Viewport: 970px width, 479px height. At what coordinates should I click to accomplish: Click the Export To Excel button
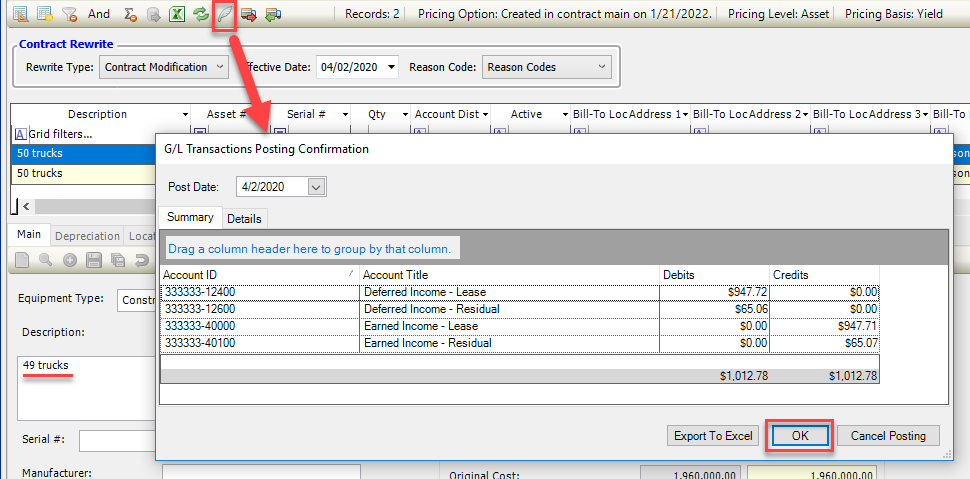[712, 435]
